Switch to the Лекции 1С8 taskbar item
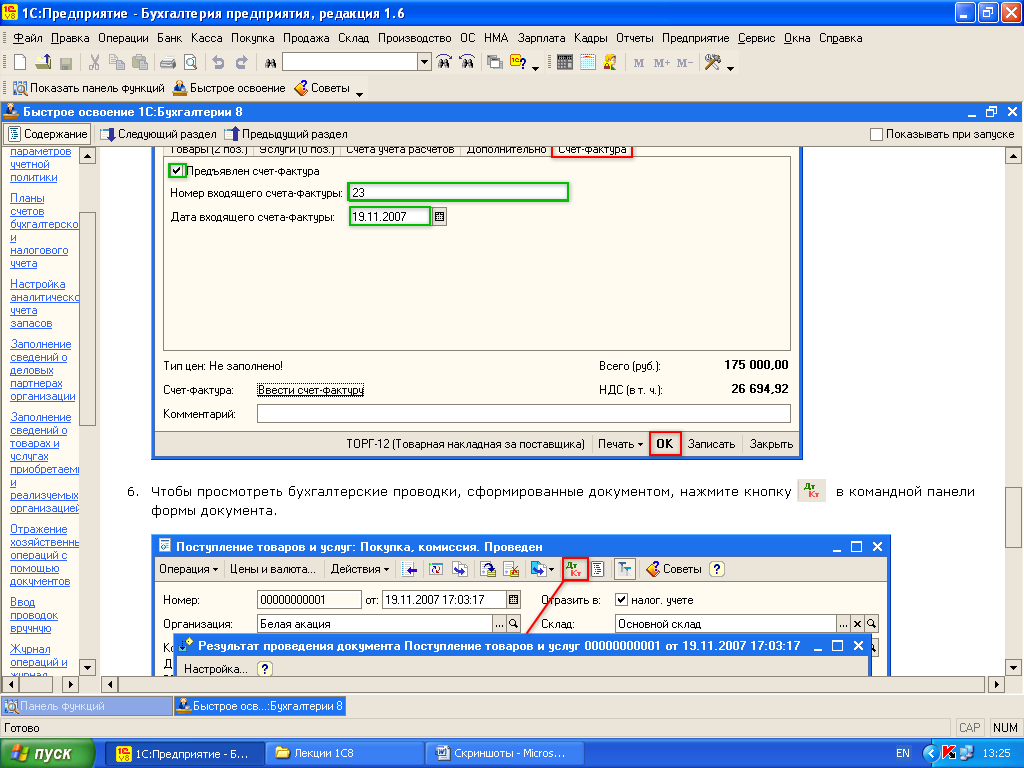Viewport: 1024px width, 768px height. point(345,754)
